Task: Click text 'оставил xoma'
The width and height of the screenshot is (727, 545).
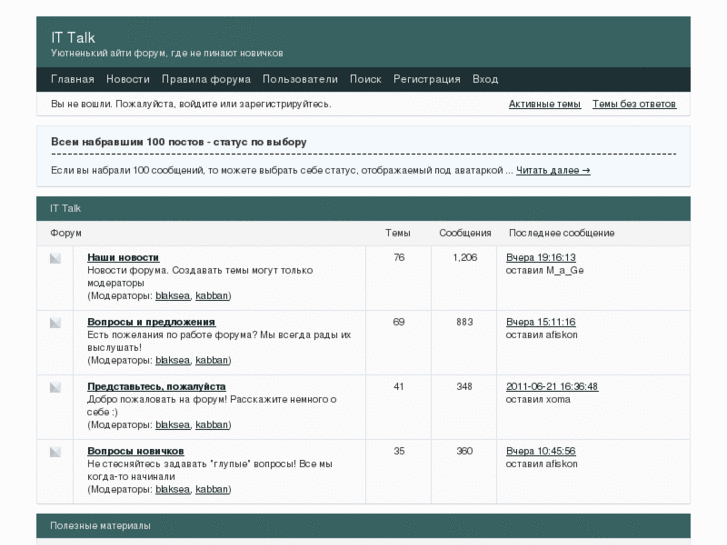Action: coord(538,399)
